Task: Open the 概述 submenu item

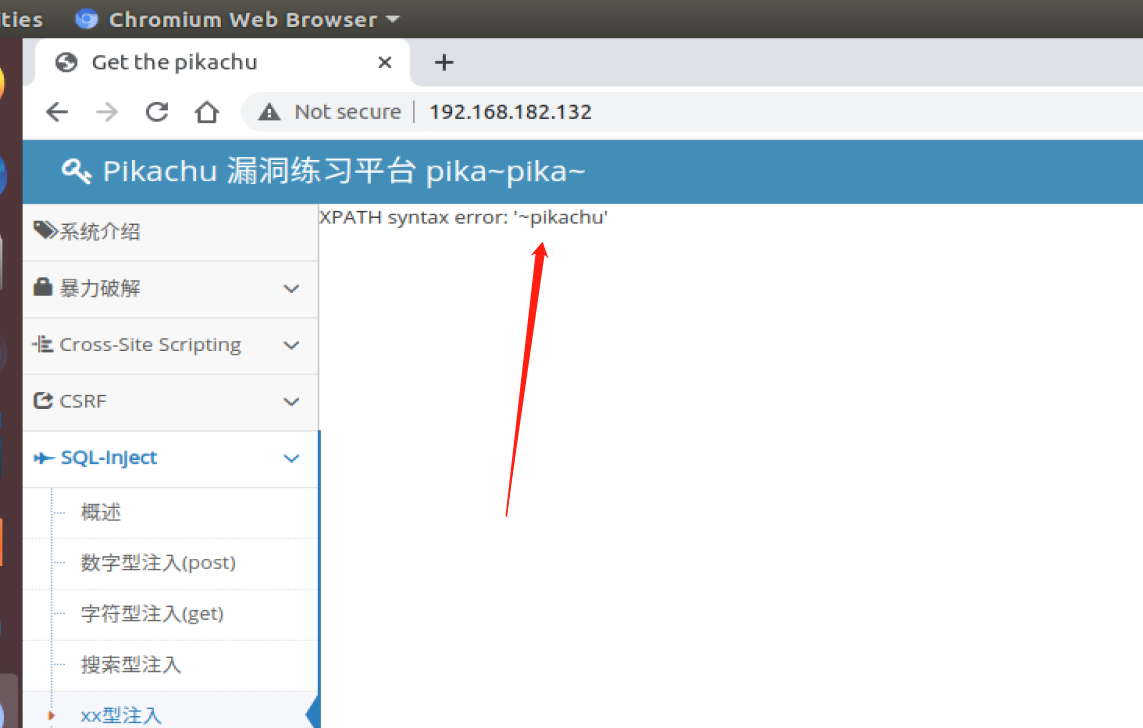Action: pyautogui.click(x=101, y=512)
